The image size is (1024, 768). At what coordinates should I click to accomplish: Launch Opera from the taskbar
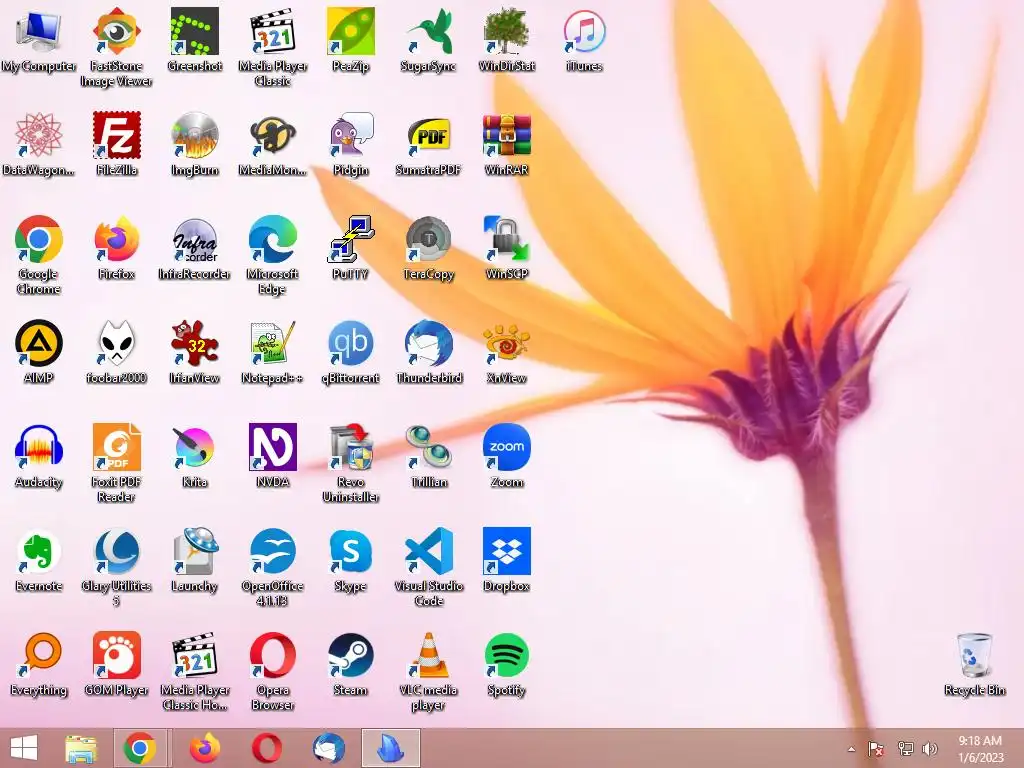pos(267,748)
